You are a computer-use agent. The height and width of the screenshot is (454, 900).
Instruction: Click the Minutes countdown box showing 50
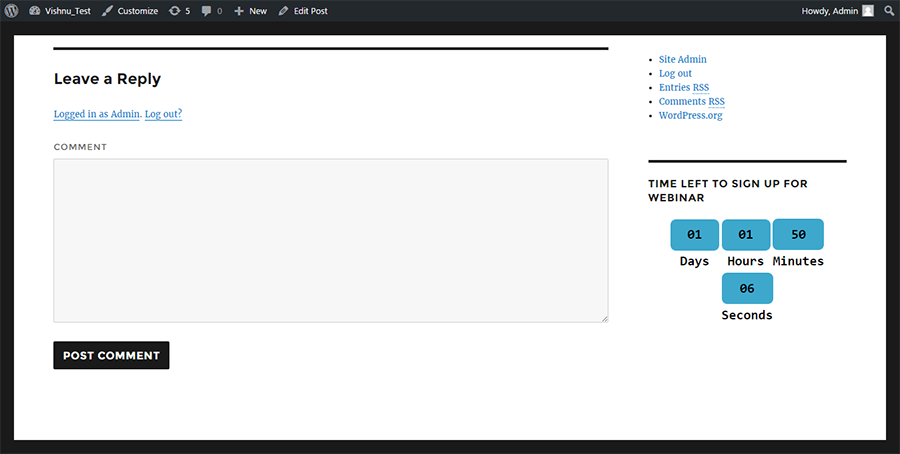(x=798, y=234)
